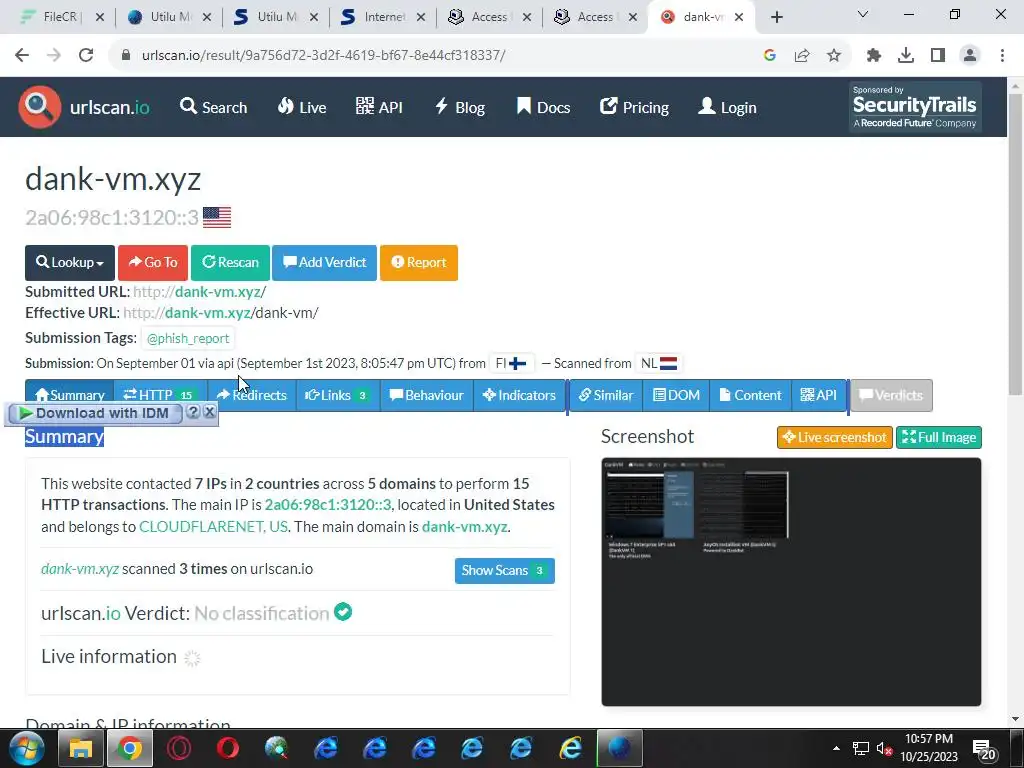The height and width of the screenshot is (768, 1024).
Task: Open the Blog link in navbar
Action: [x=460, y=107]
